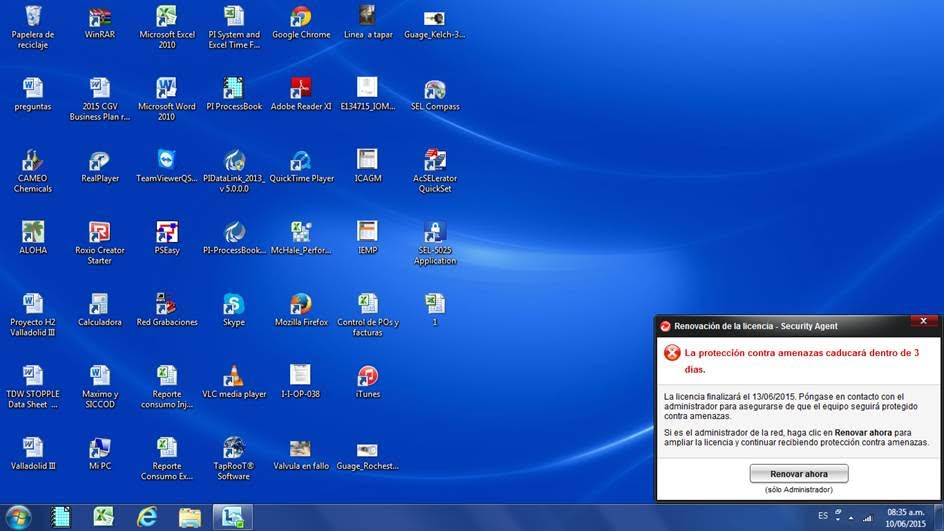This screenshot has height=531, width=944.
Task: Launch VLC media player shortcut
Action: pyautogui.click(x=234, y=382)
